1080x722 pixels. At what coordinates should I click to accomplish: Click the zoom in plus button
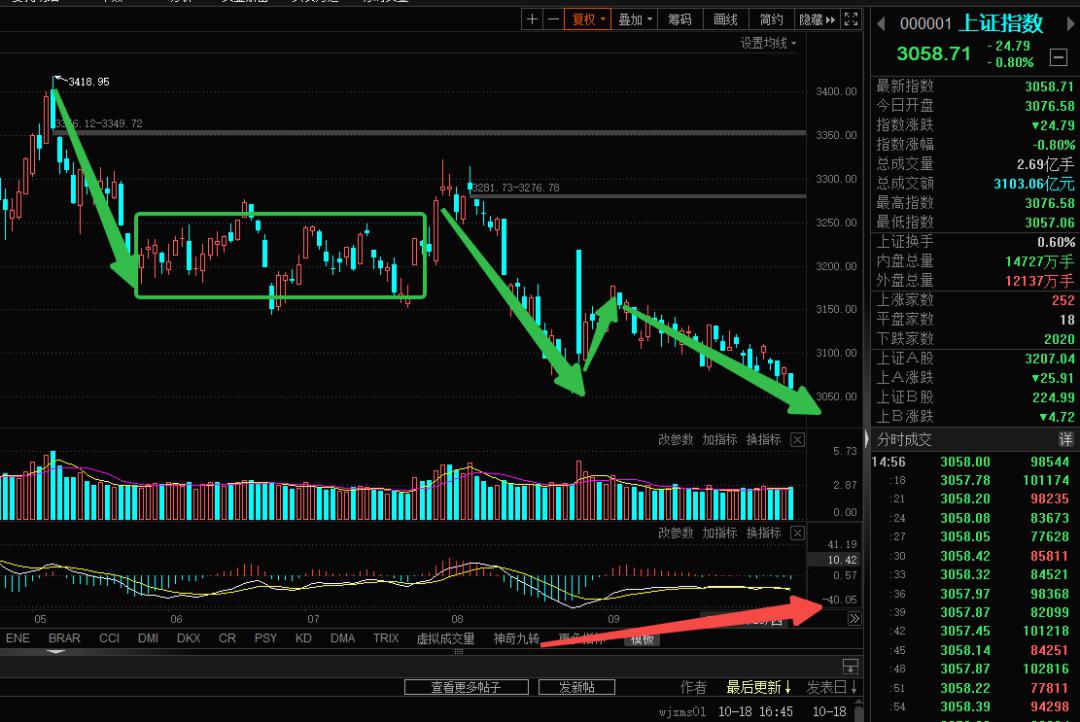coord(532,19)
